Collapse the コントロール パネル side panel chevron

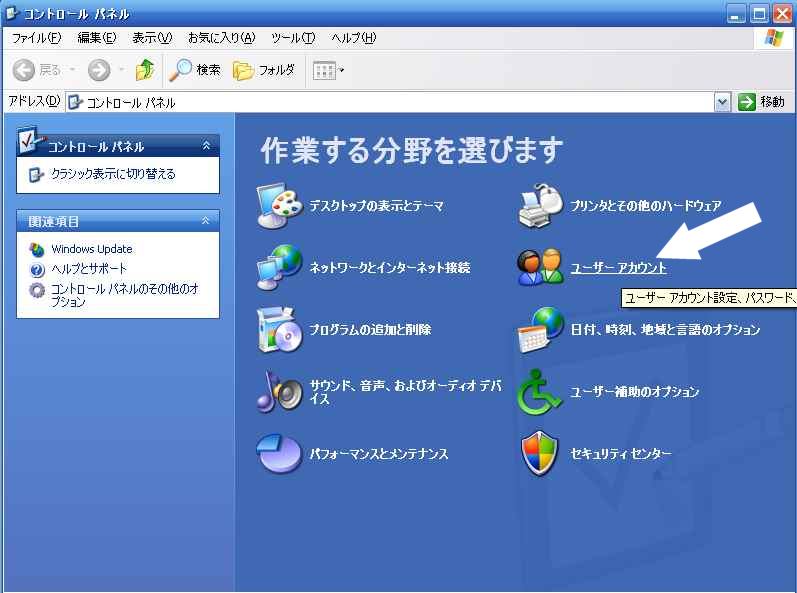click(x=206, y=146)
